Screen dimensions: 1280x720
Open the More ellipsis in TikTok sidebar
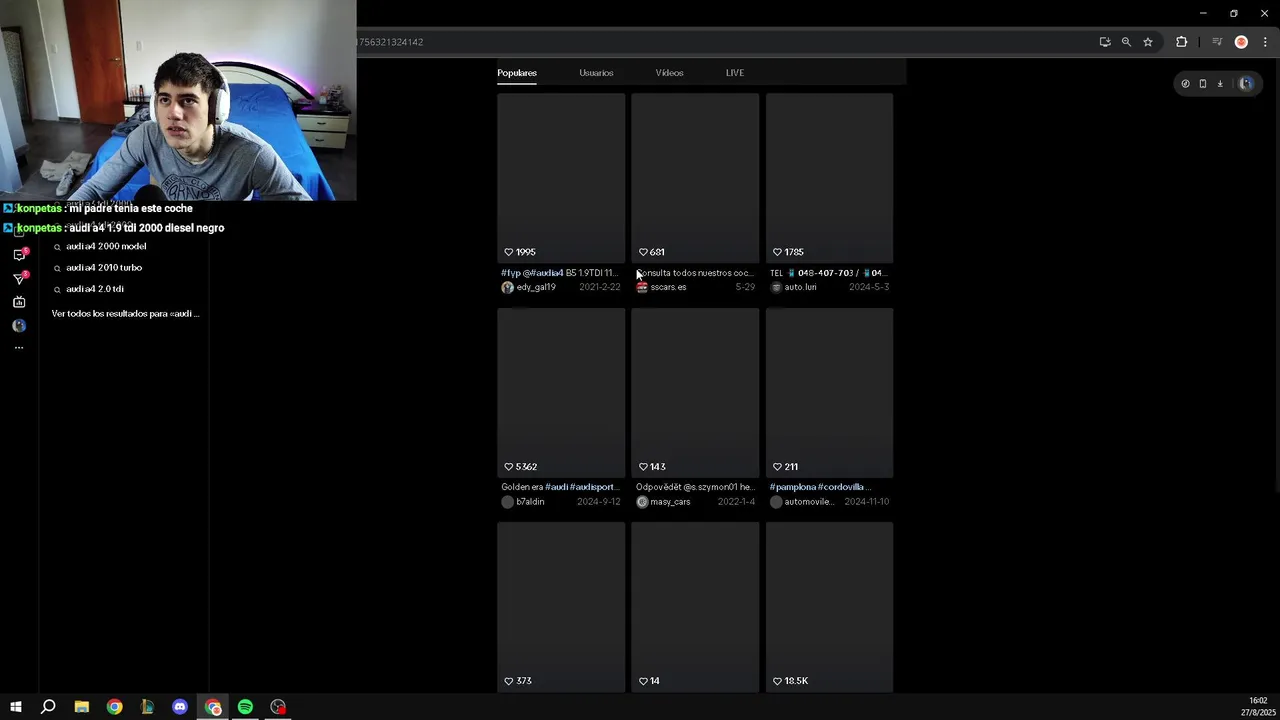(x=19, y=348)
